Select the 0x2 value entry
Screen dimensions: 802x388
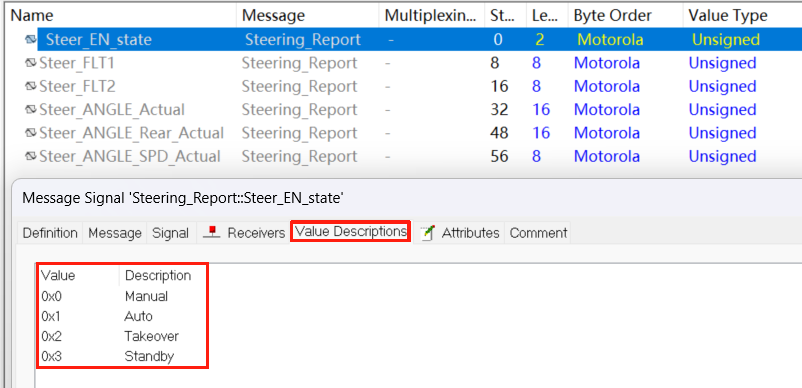[51, 336]
